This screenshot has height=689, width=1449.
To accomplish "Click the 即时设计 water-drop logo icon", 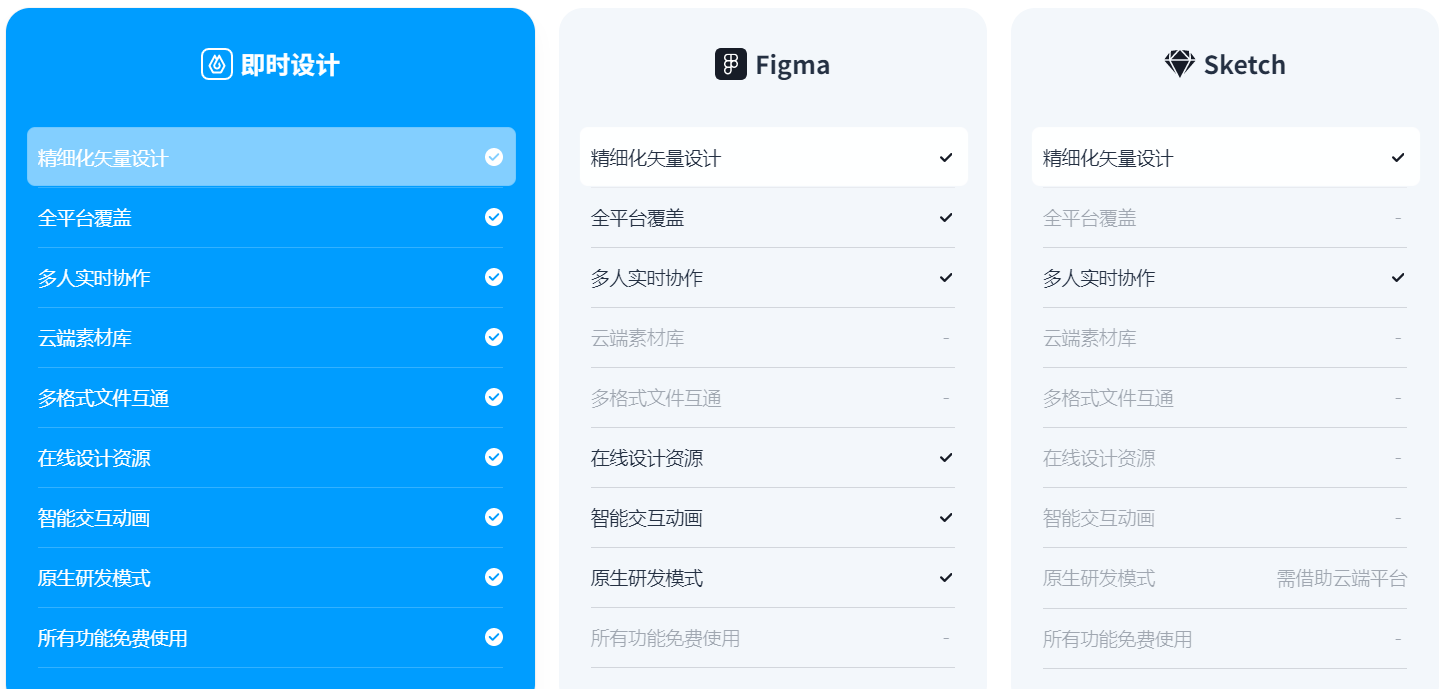I will tap(216, 65).
